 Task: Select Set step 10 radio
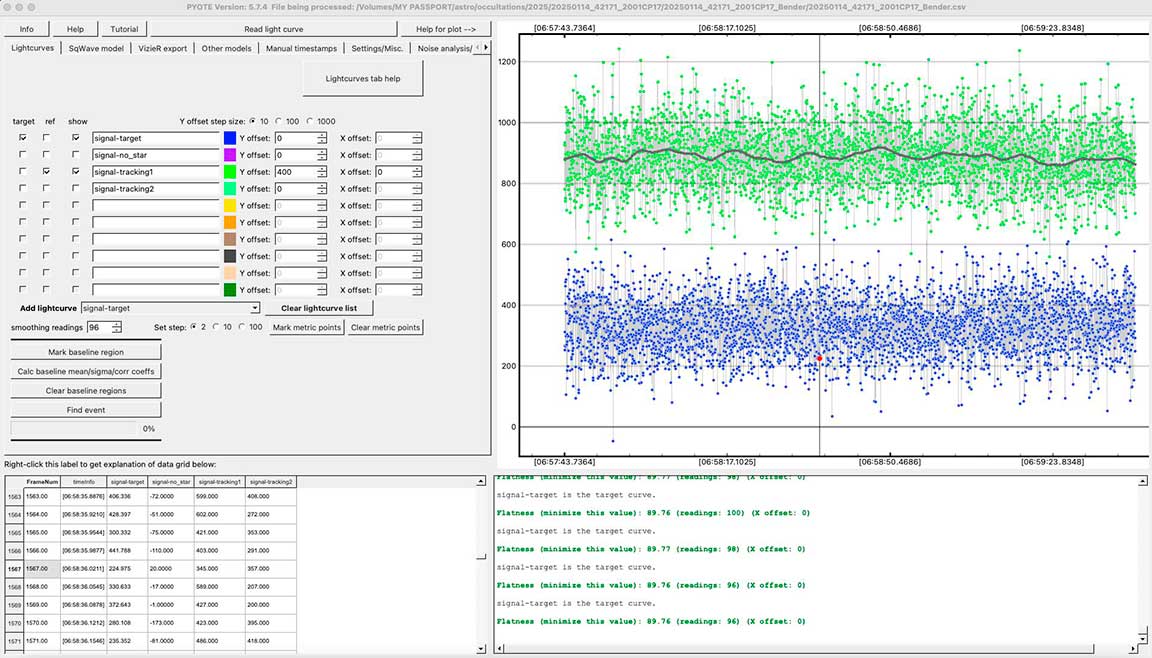[x=216, y=328]
